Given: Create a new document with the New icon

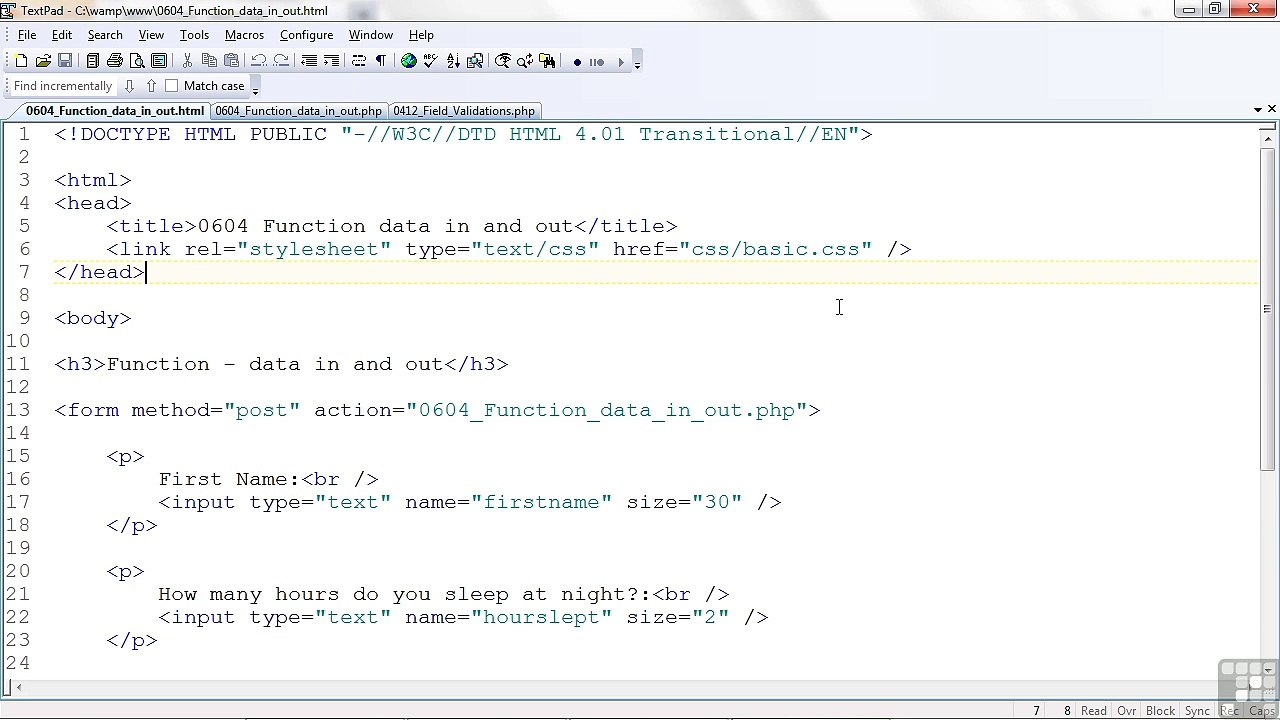Looking at the screenshot, I should [x=21, y=61].
